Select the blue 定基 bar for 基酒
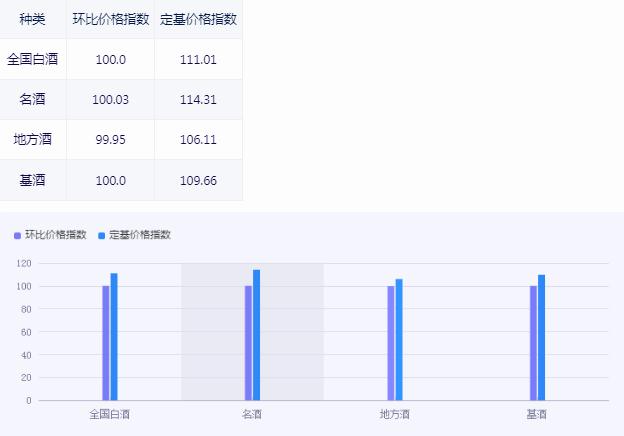Viewport: 624px width, 436px height. point(542,338)
